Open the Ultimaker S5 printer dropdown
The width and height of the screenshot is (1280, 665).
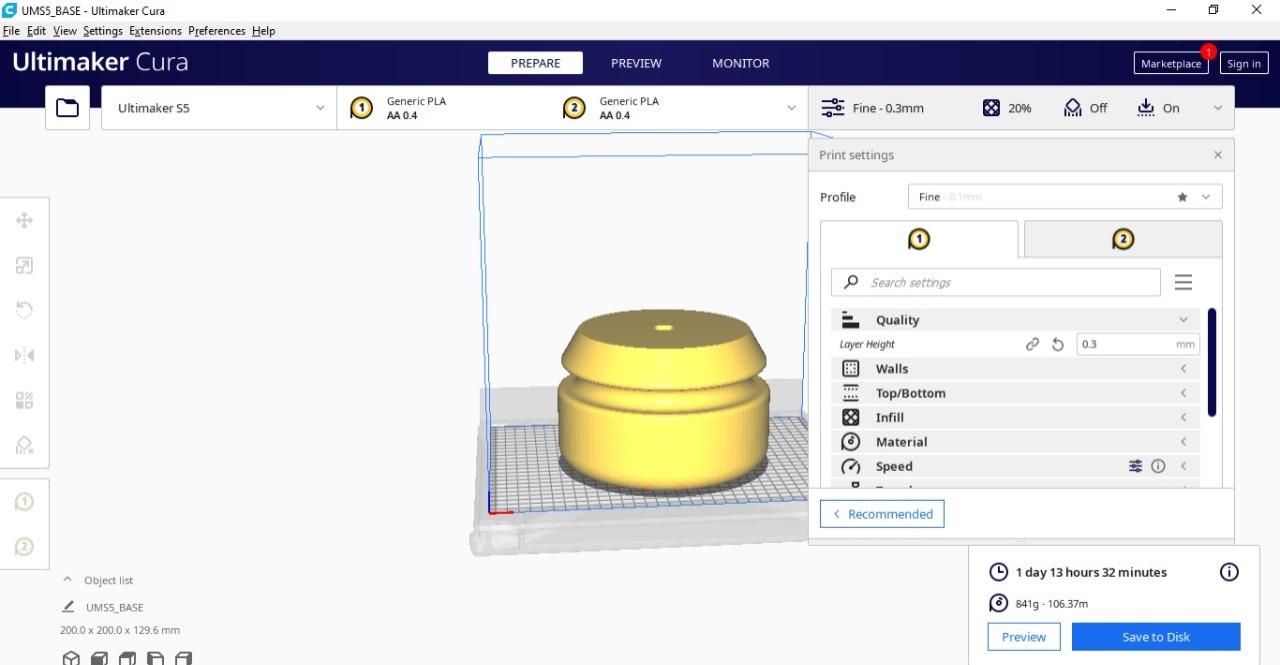219,107
